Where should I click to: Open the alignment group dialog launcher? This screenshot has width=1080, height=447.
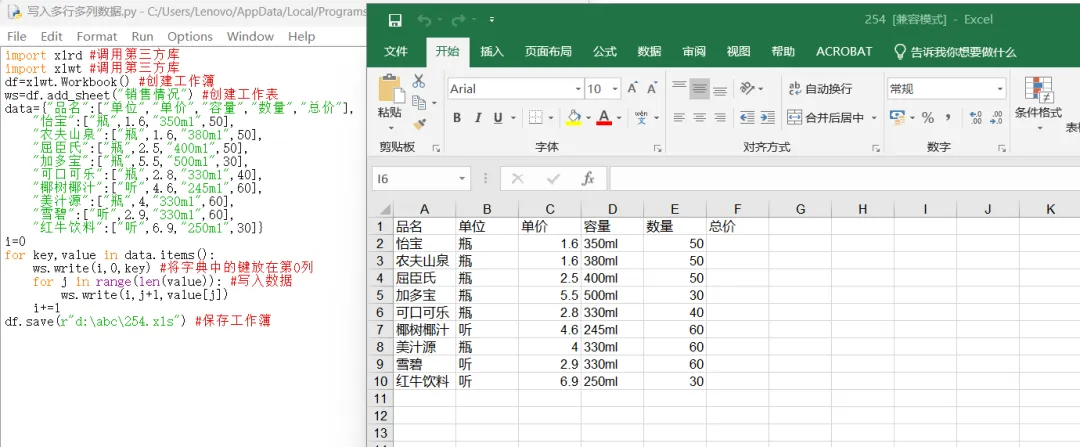click(875, 148)
